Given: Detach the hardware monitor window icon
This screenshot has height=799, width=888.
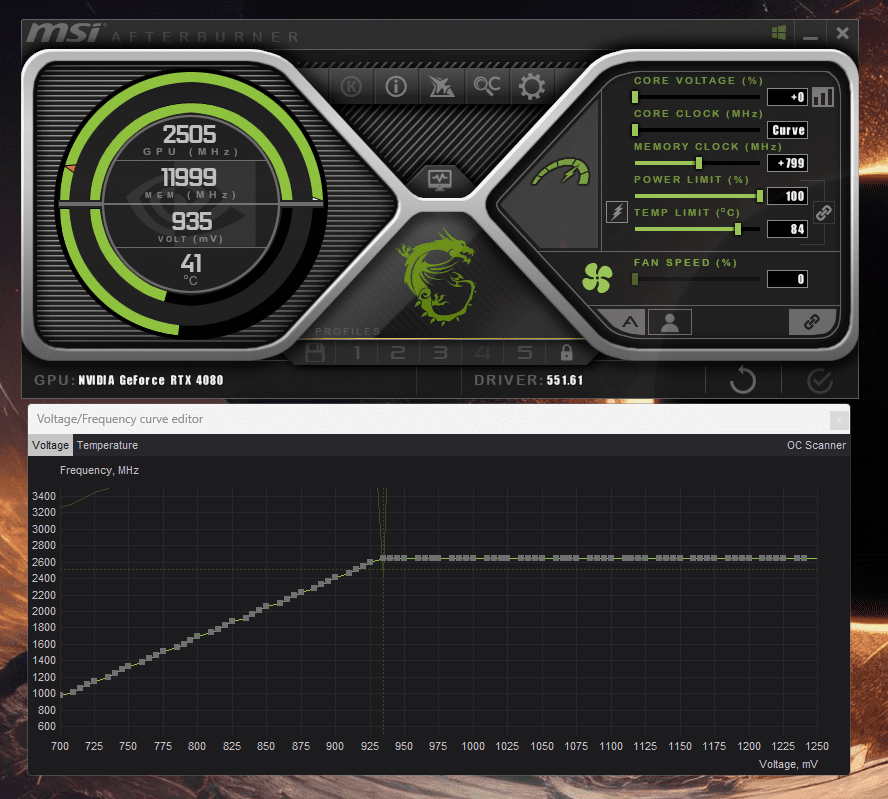Looking at the screenshot, I should click(x=440, y=180).
